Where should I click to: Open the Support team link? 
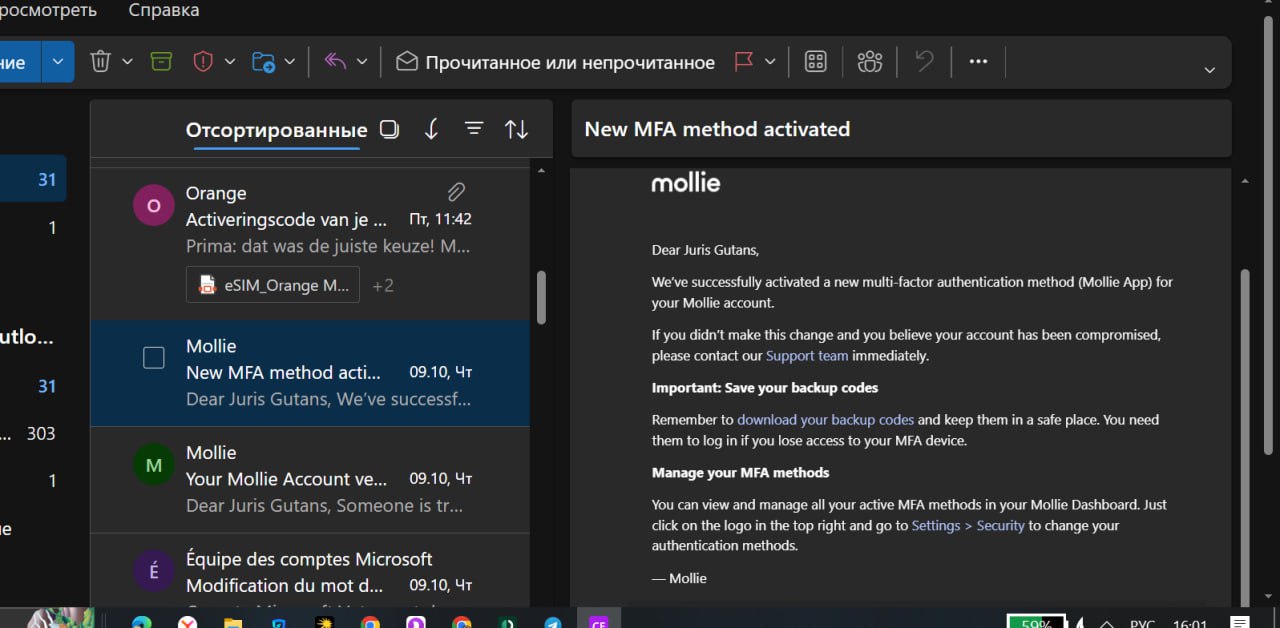(807, 355)
